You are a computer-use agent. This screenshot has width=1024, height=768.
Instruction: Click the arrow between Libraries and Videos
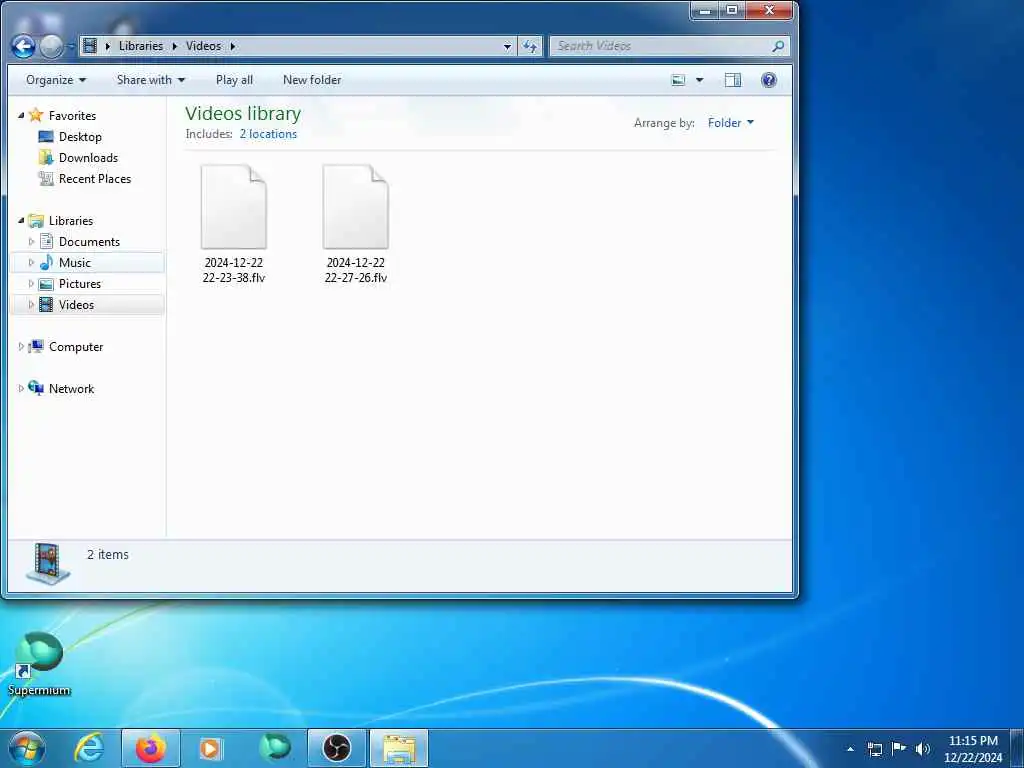(174, 46)
